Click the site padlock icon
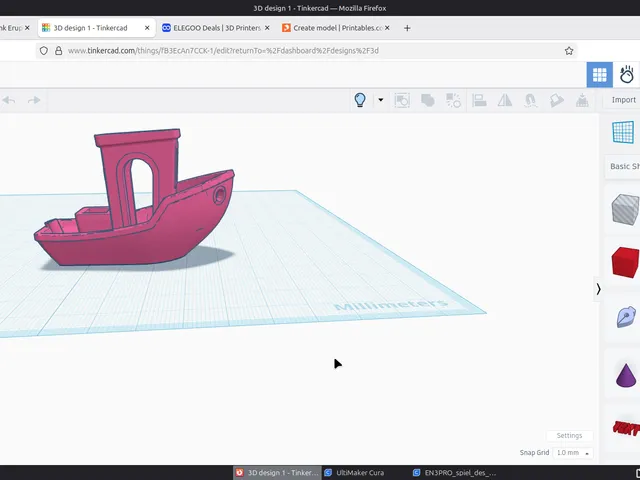 (58, 51)
